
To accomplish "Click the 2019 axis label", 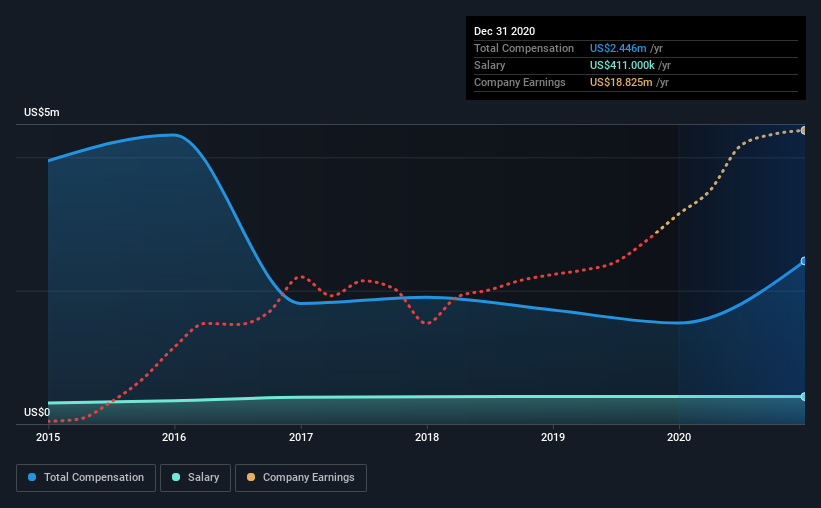I will 553,437.
